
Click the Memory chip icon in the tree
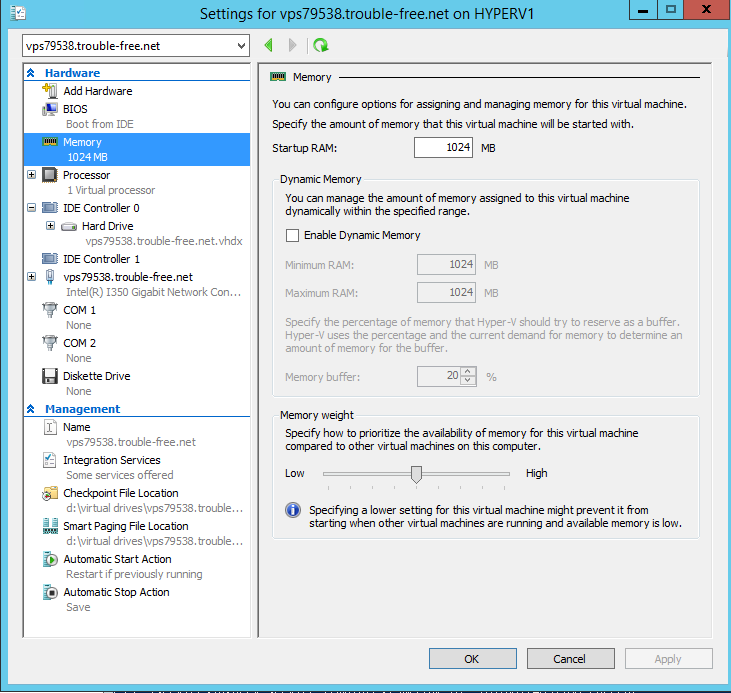click(x=50, y=141)
